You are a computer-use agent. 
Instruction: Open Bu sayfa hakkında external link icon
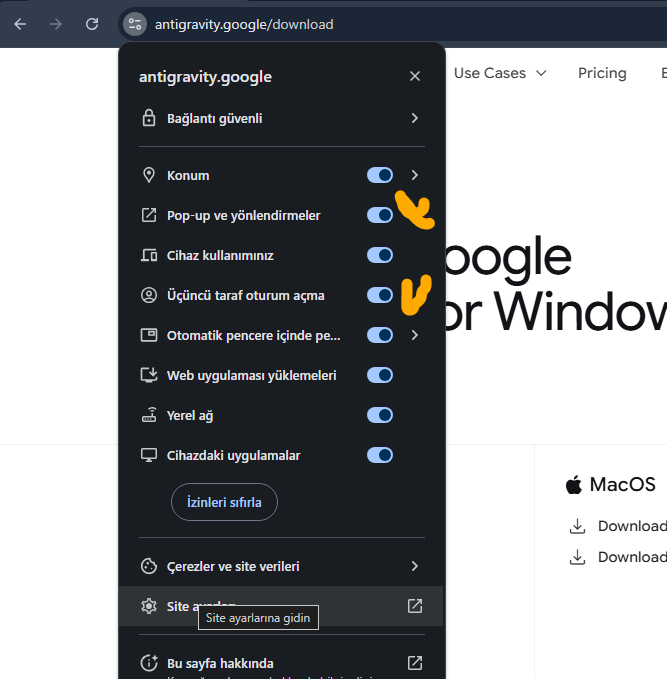[414, 663]
